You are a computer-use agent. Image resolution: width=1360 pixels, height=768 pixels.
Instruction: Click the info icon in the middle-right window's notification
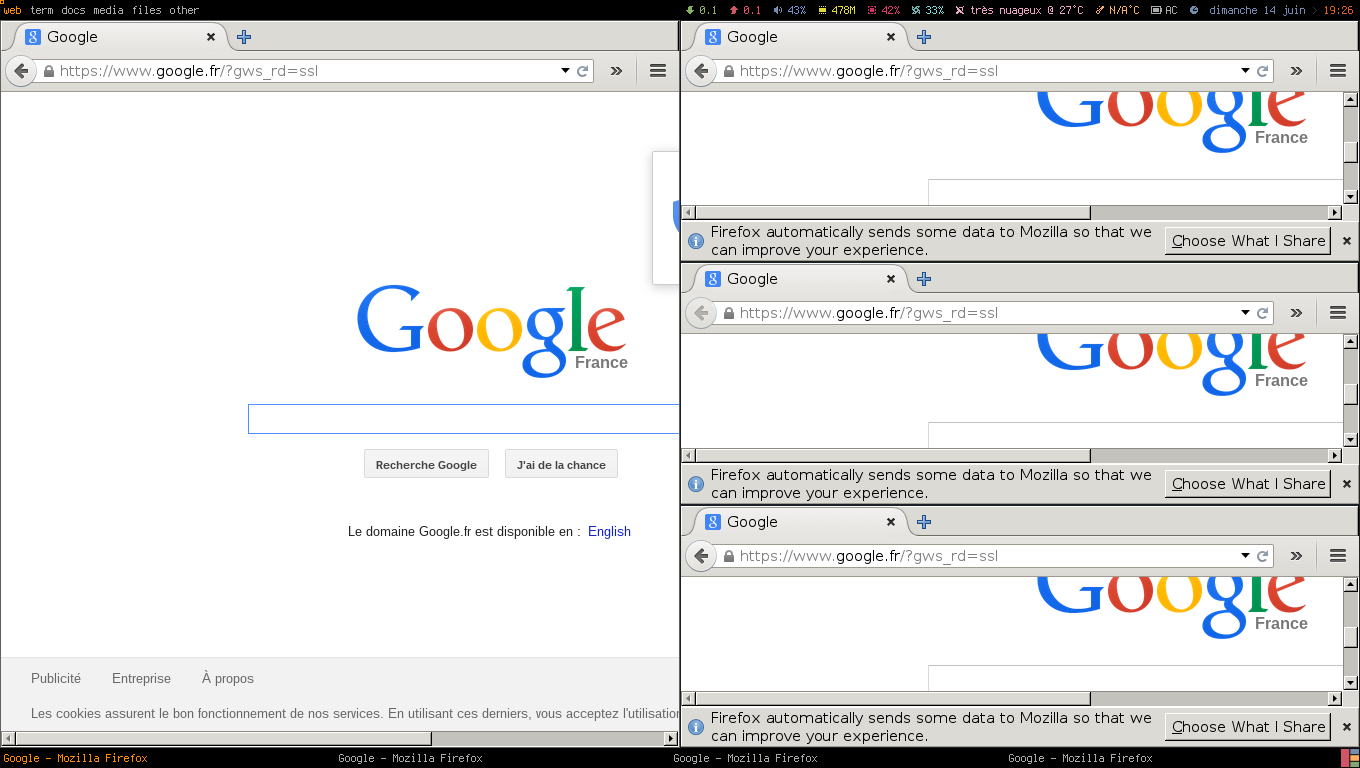tap(696, 484)
